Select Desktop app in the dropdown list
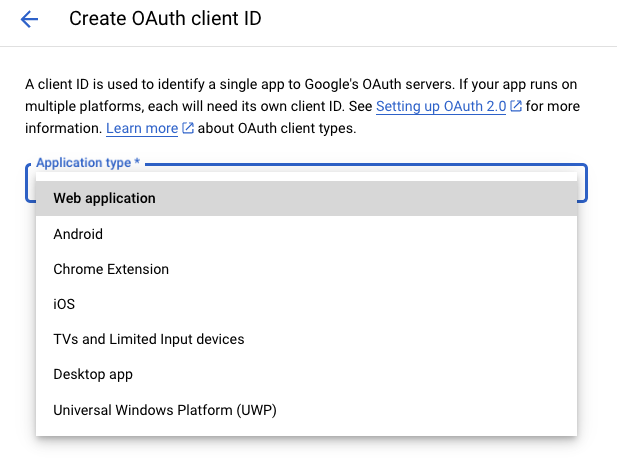The image size is (617, 459). (306, 374)
